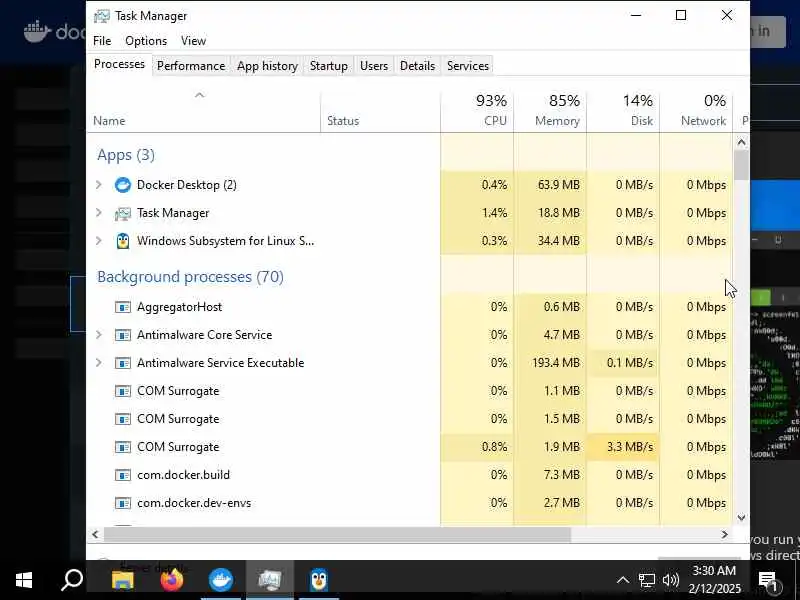Open File Explorer from the taskbar
The width and height of the screenshot is (800, 600).
click(x=122, y=580)
